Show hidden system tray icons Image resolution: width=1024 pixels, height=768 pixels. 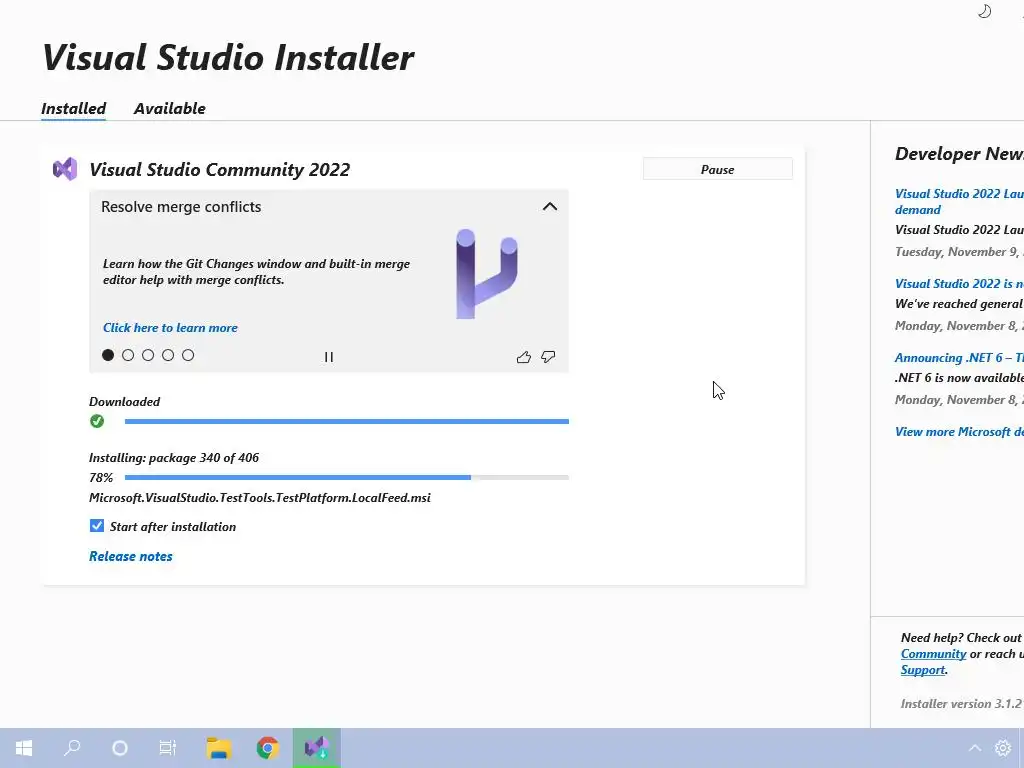(974, 748)
